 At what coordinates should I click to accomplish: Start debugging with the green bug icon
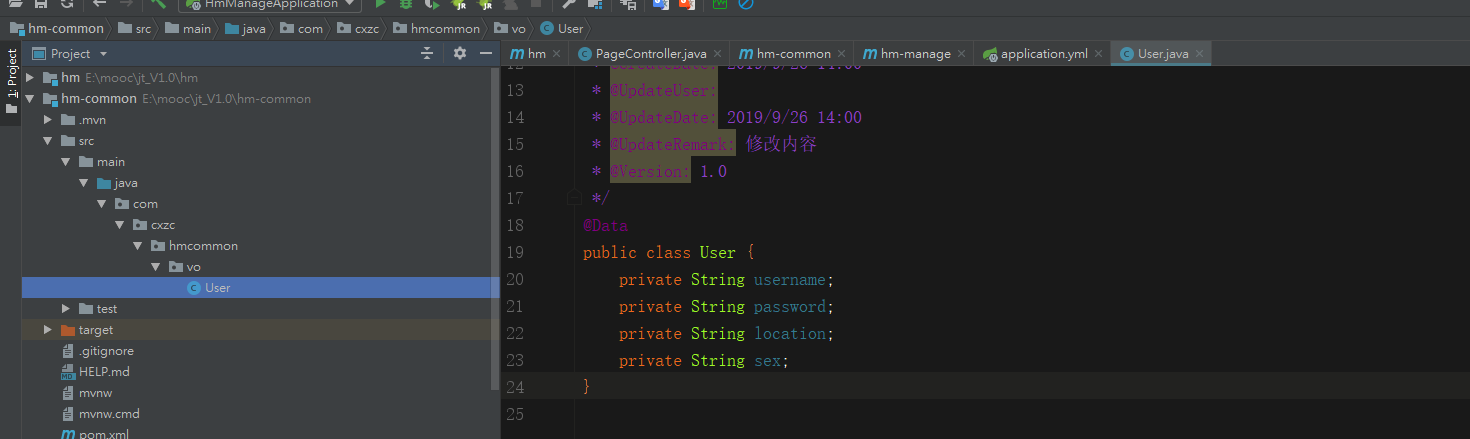tap(405, 5)
